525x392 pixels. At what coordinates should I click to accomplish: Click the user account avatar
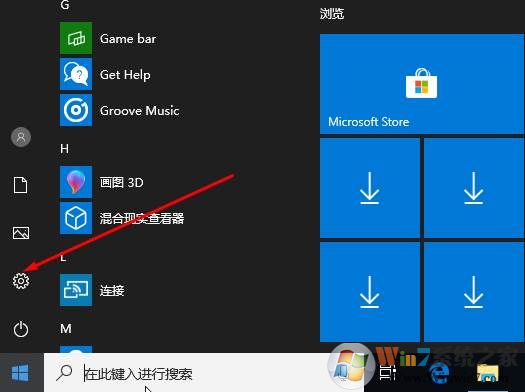coord(21,137)
